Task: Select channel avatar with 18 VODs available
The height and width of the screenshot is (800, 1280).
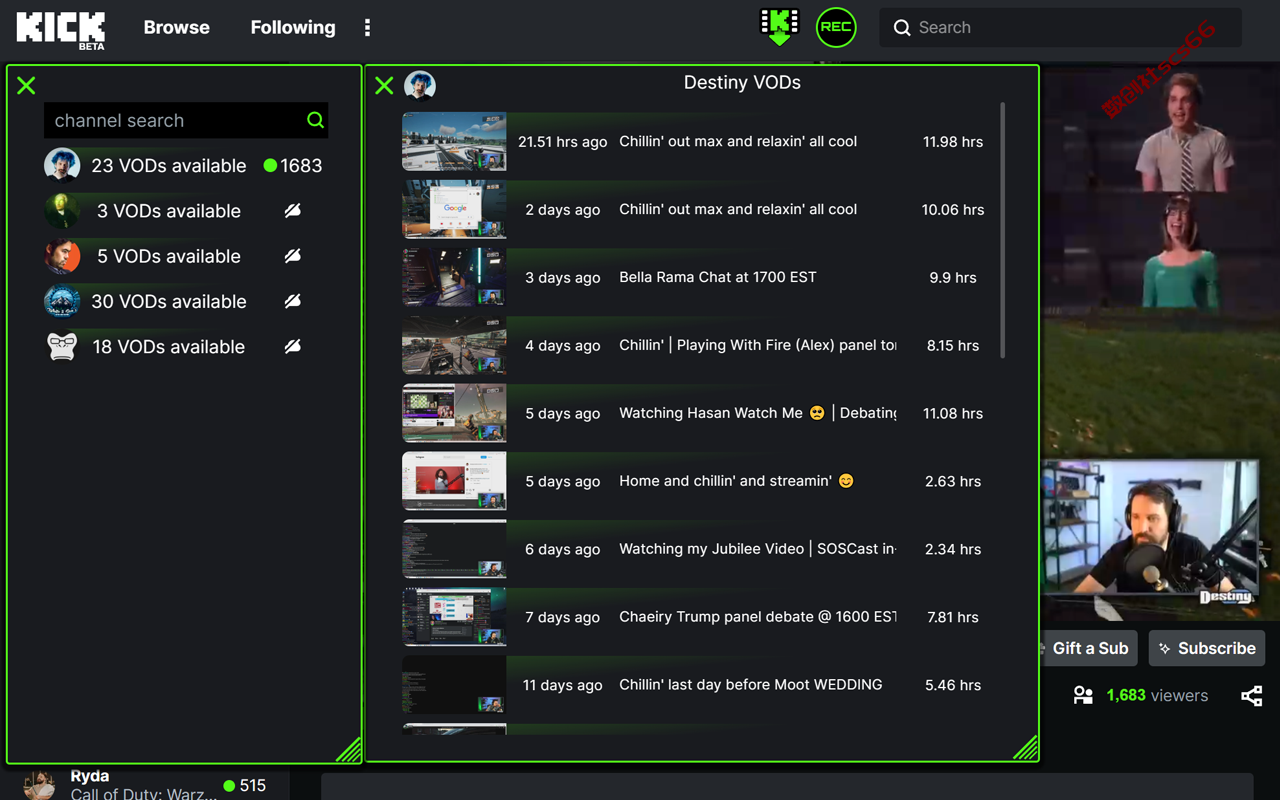Action: click(x=62, y=346)
